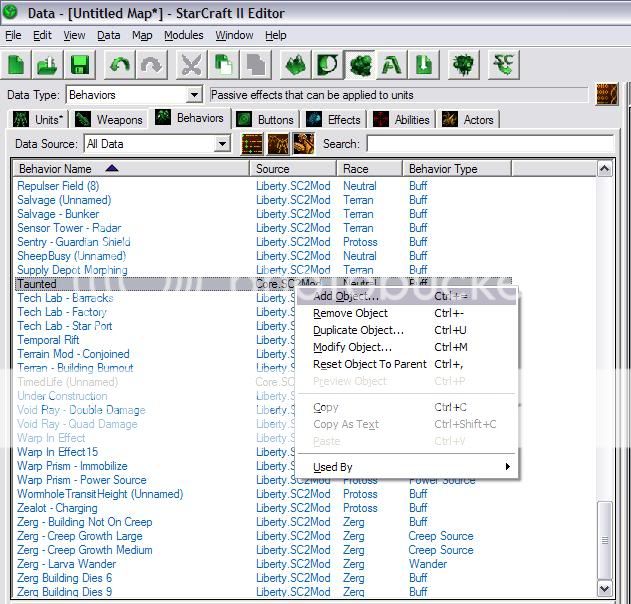Choose Reset Object To Parent

(x=406, y=364)
